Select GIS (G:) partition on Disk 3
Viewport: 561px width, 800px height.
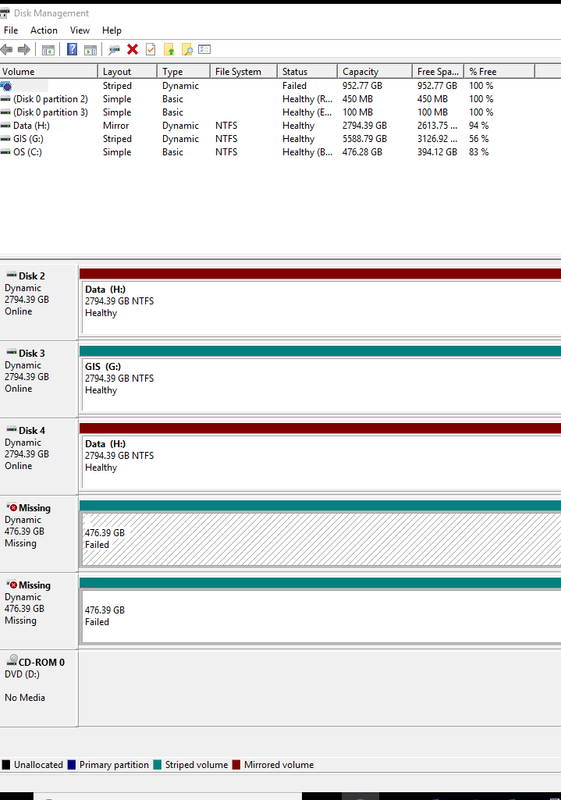point(321,385)
